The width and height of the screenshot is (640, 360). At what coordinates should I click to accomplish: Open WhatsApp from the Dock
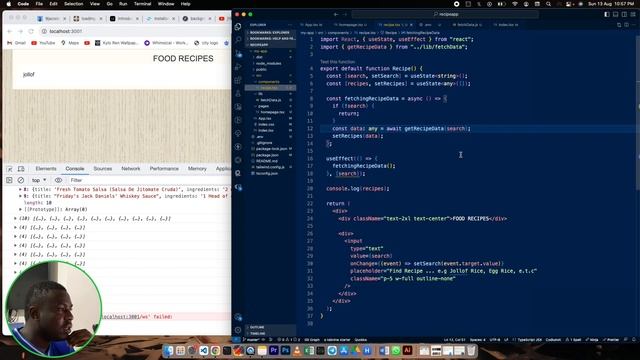coord(396,351)
